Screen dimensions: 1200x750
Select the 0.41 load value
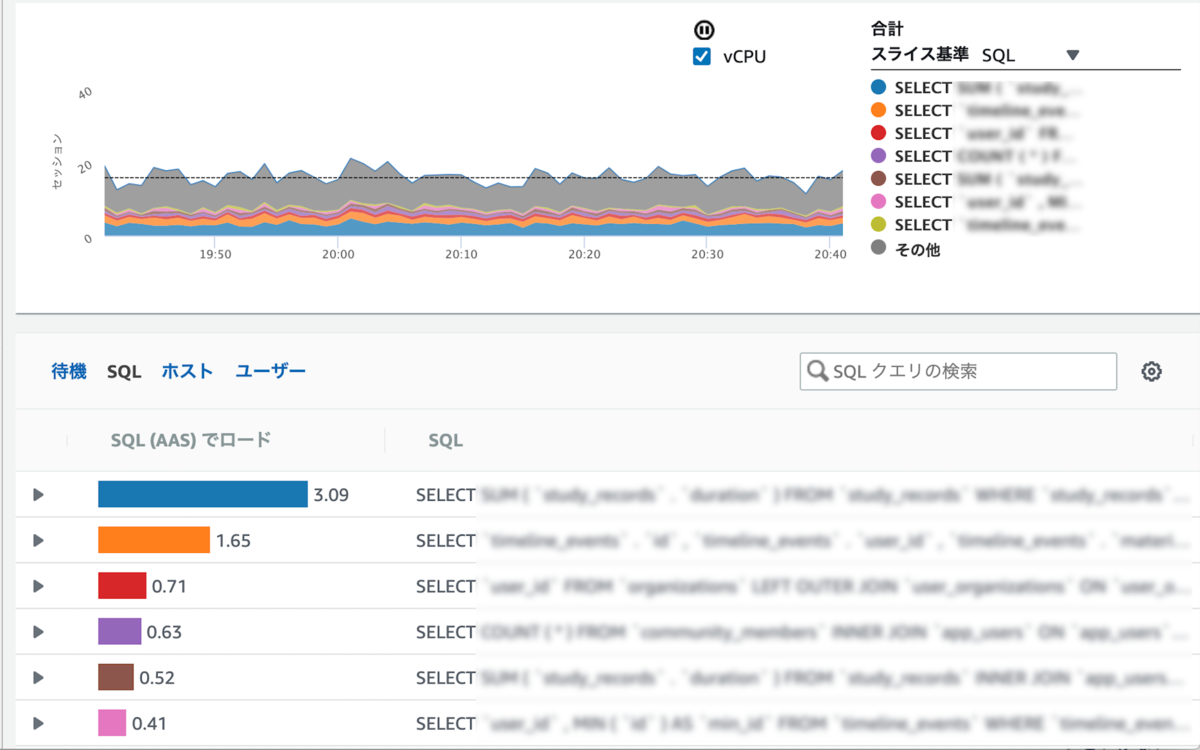(150, 723)
